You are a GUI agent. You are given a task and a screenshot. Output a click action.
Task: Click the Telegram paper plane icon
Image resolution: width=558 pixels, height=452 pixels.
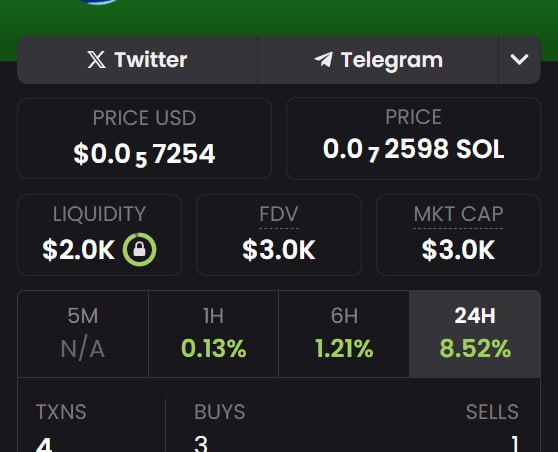pos(323,59)
